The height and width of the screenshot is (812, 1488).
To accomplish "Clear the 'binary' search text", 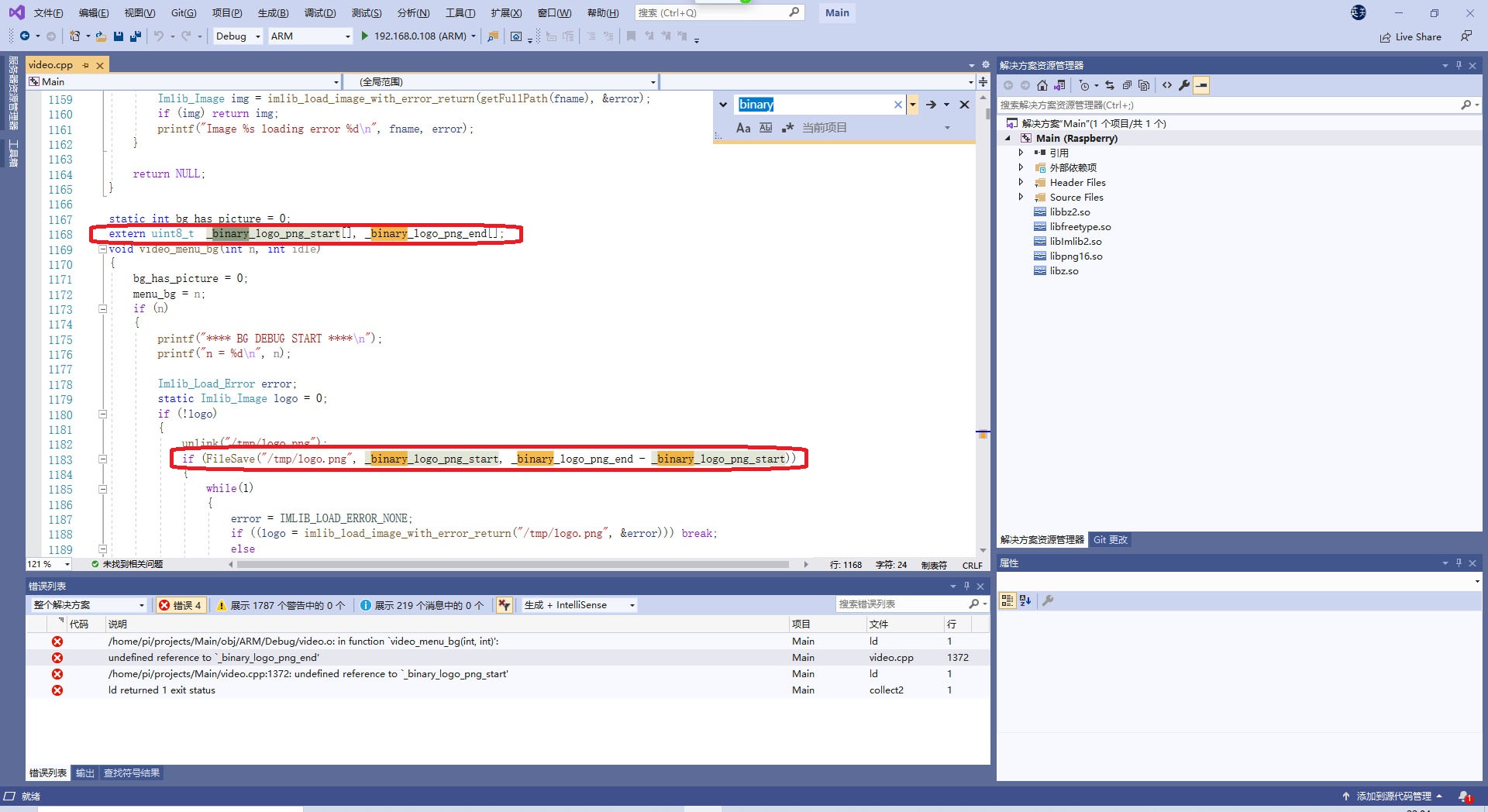I will point(897,105).
